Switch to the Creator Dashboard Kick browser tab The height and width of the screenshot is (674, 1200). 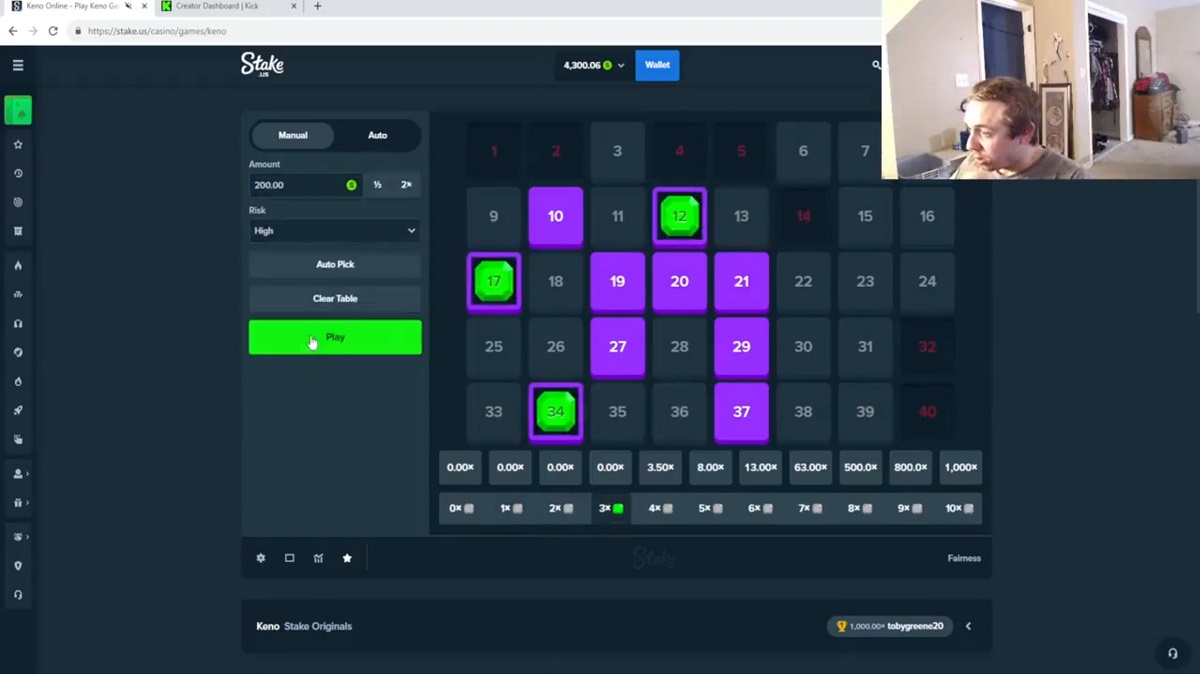click(226, 6)
